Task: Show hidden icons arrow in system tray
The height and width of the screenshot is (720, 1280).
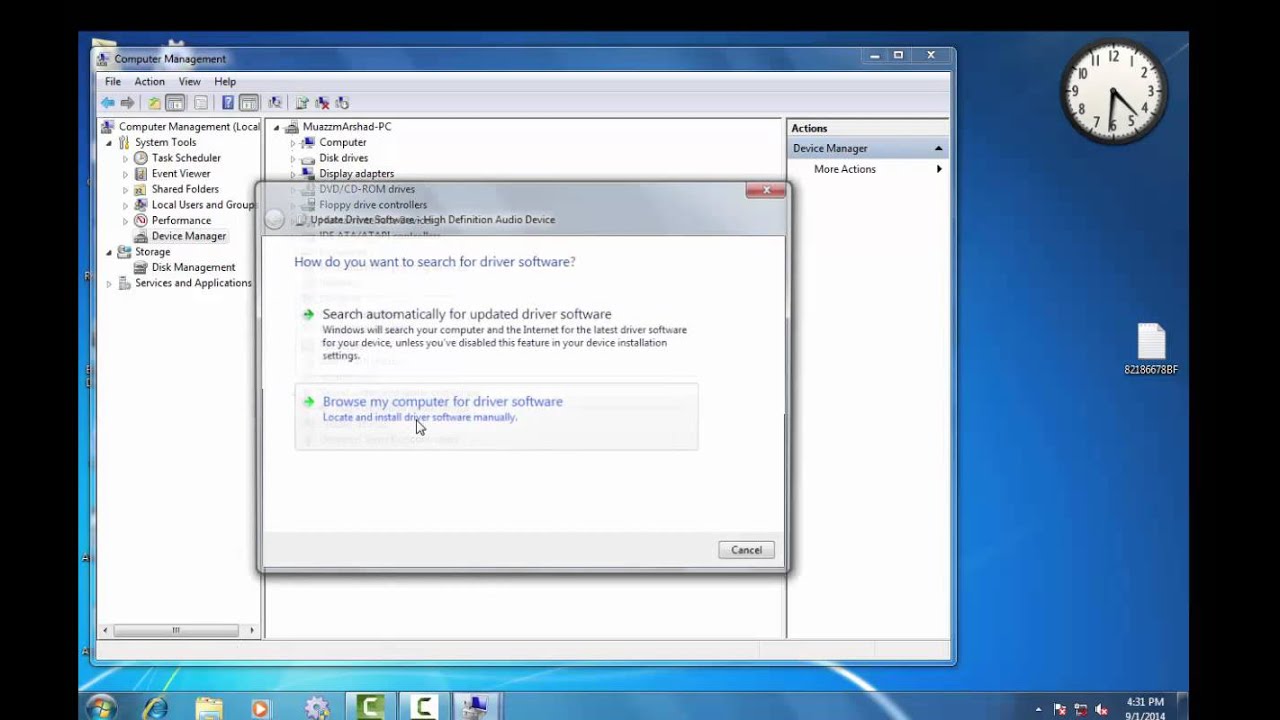Action: pos(1038,709)
